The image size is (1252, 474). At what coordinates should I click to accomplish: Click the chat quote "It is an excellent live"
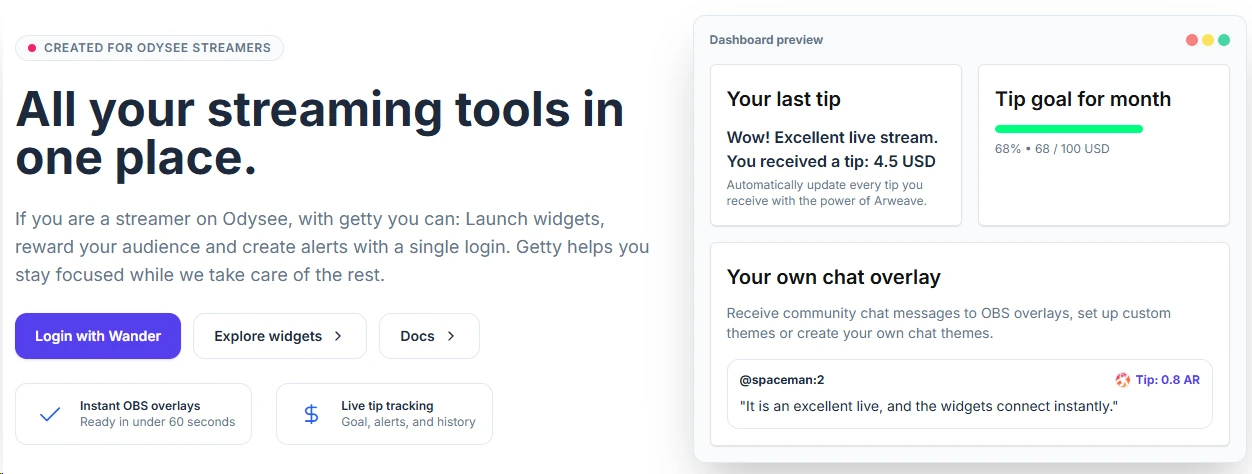[928, 407]
